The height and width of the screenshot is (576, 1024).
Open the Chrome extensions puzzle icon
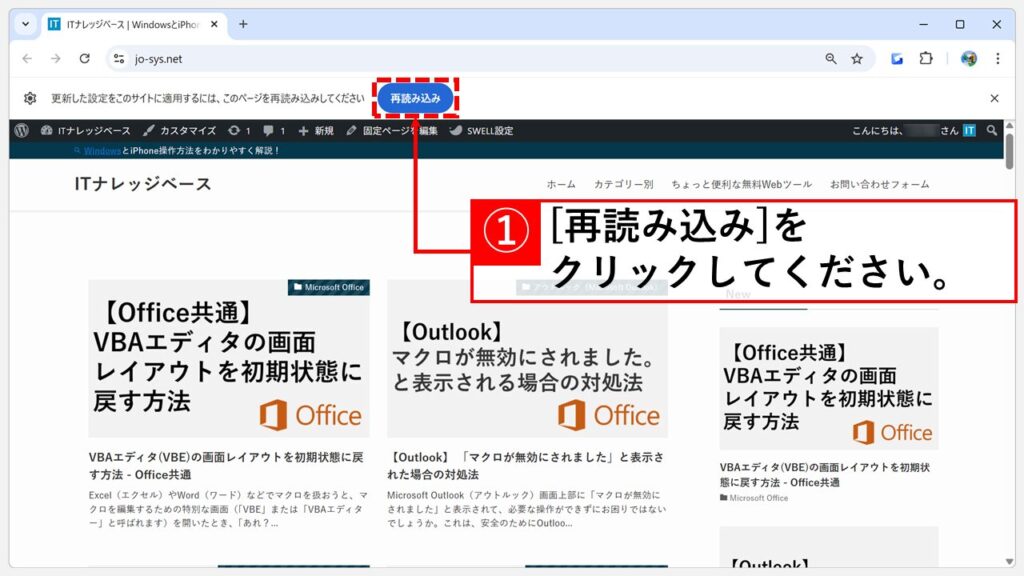click(926, 59)
